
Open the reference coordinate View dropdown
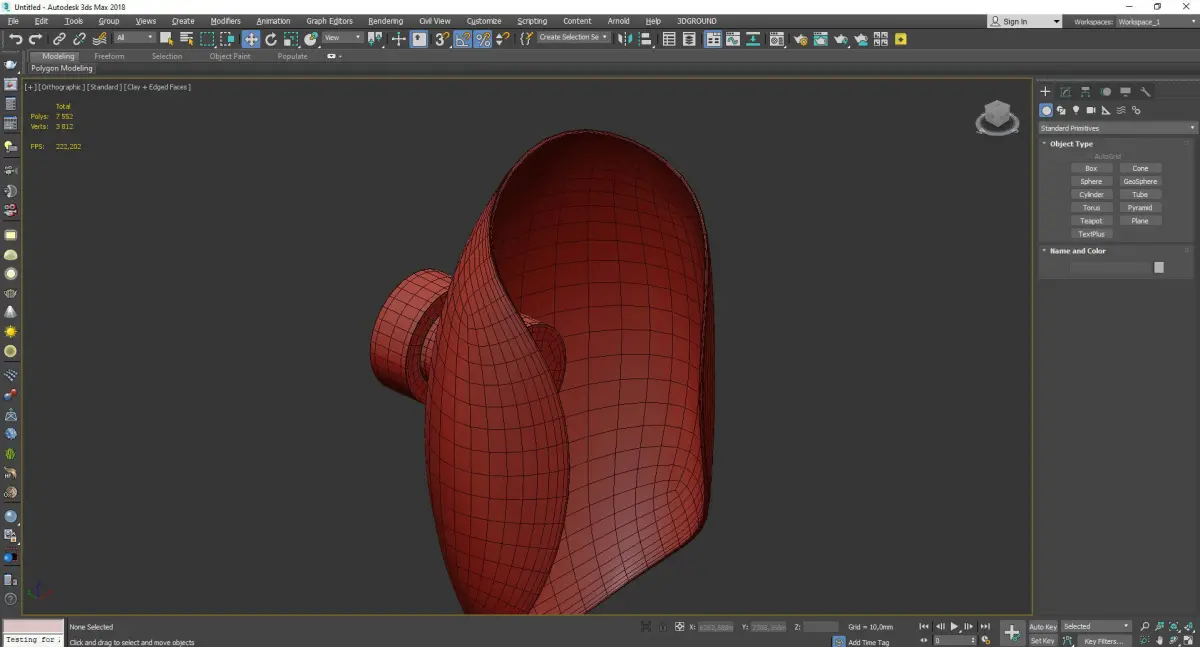(342, 38)
